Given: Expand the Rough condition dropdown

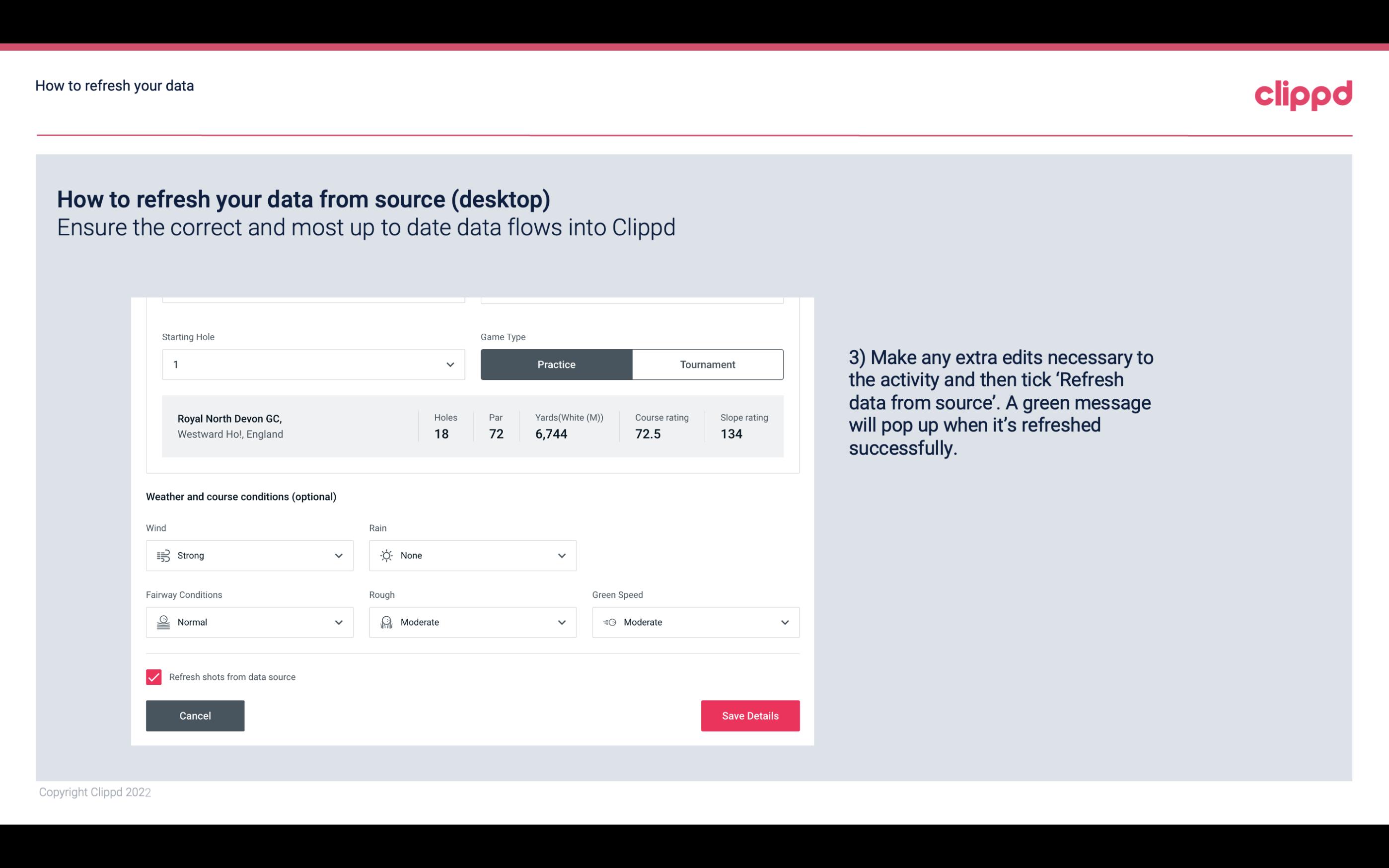Looking at the screenshot, I should click(561, 622).
